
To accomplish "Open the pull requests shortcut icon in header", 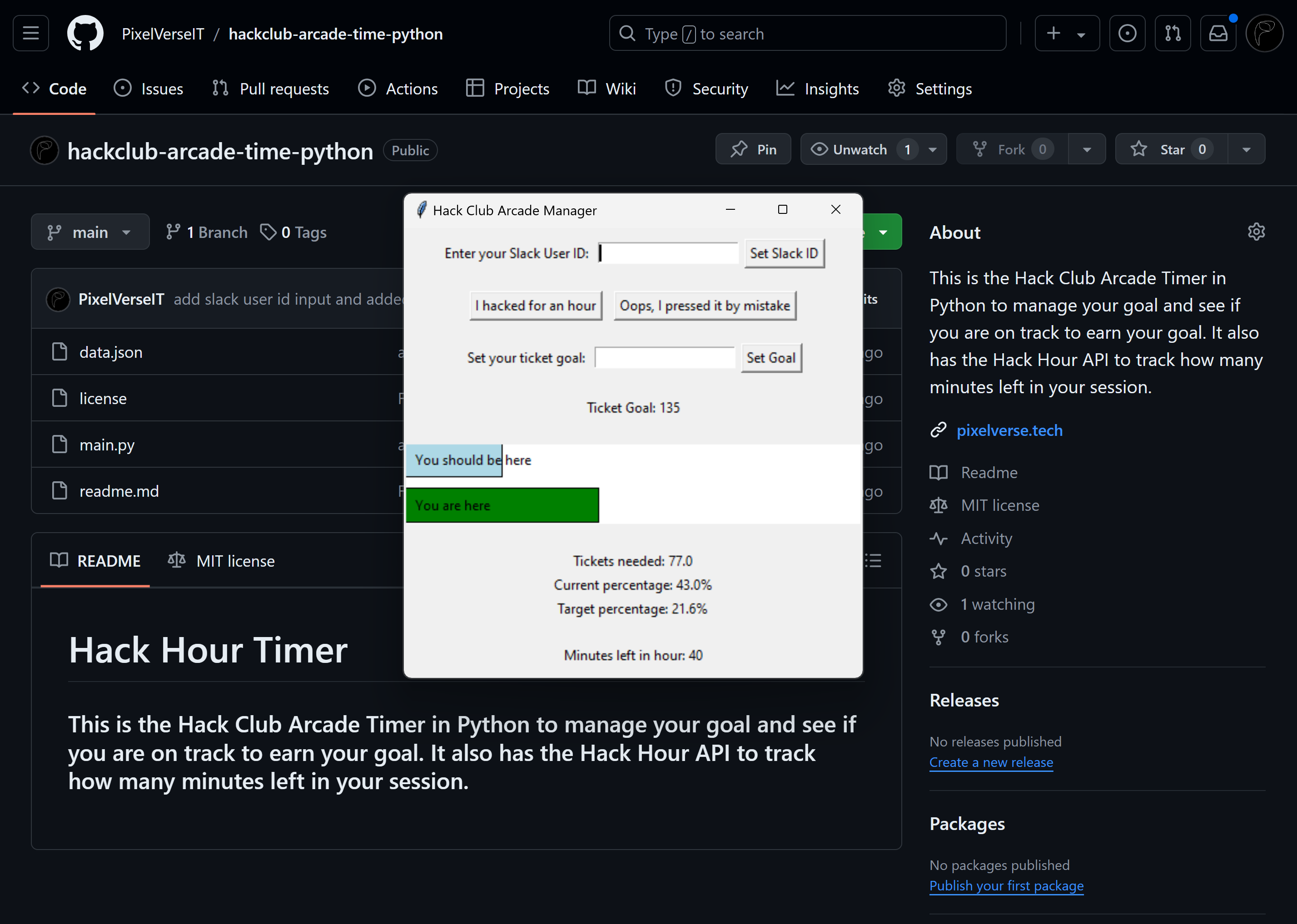I will (x=1173, y=34).
